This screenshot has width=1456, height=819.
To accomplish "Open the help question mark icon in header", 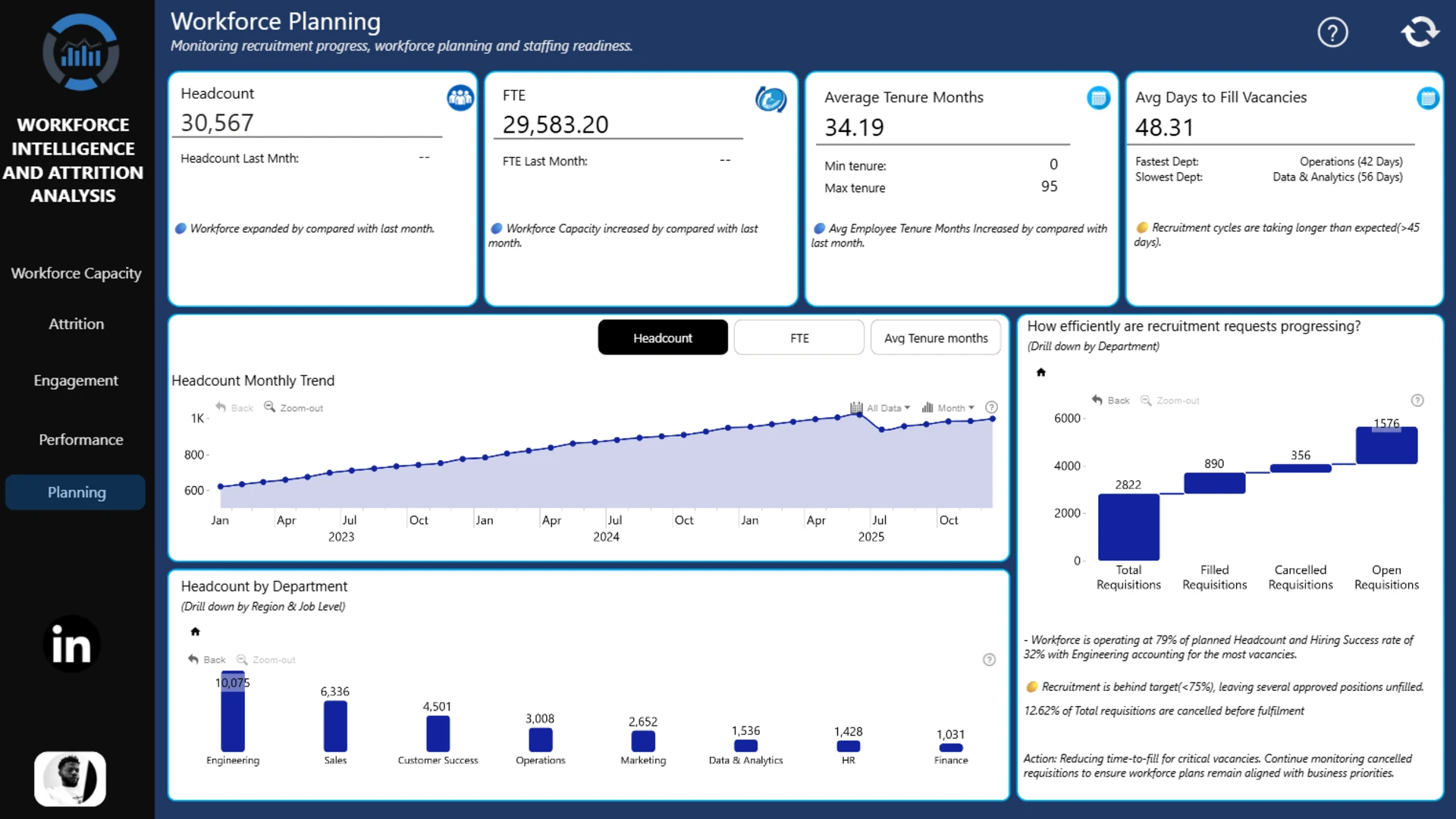I will point(1332,33).
